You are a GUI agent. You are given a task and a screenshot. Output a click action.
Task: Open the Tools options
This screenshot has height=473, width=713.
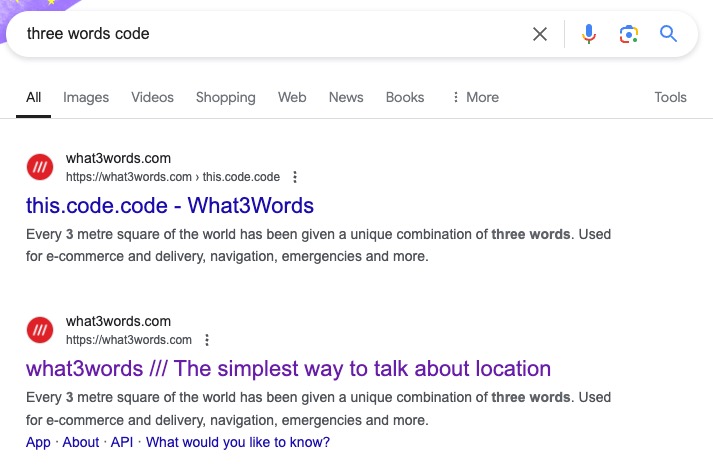tap(670, 97)
